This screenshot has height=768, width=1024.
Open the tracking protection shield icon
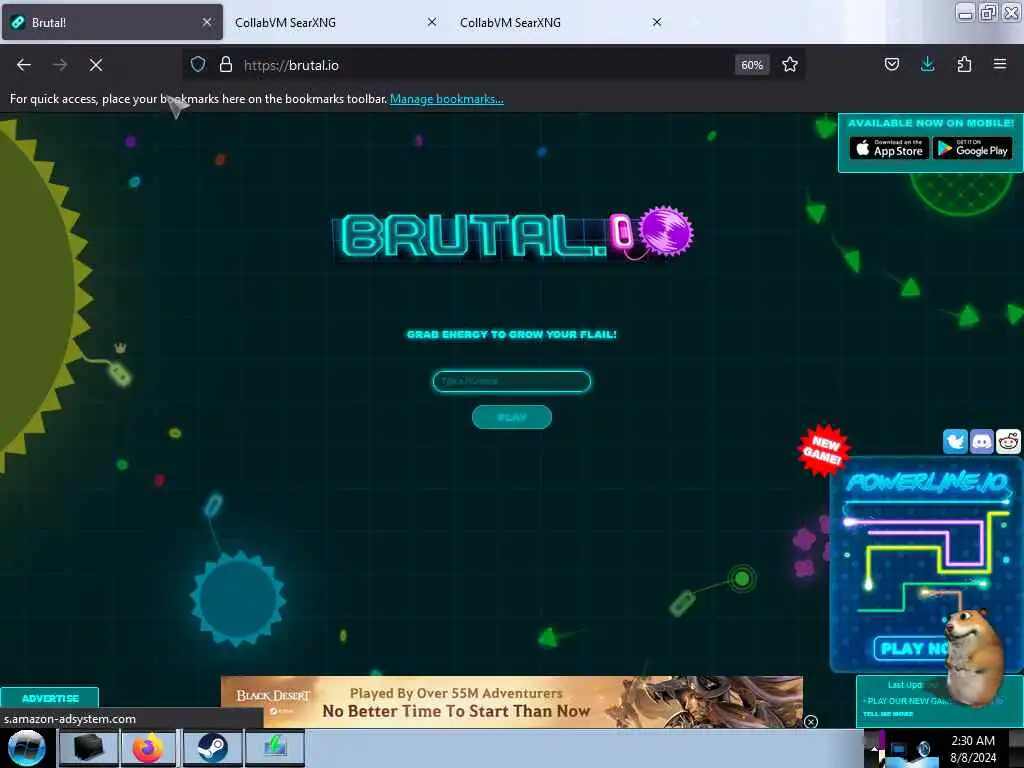click(x=198, y=65)
